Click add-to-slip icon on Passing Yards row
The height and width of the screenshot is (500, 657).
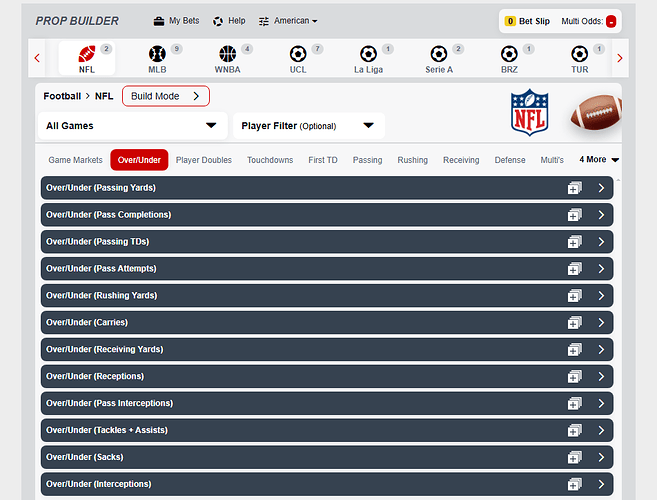(574, 188)
